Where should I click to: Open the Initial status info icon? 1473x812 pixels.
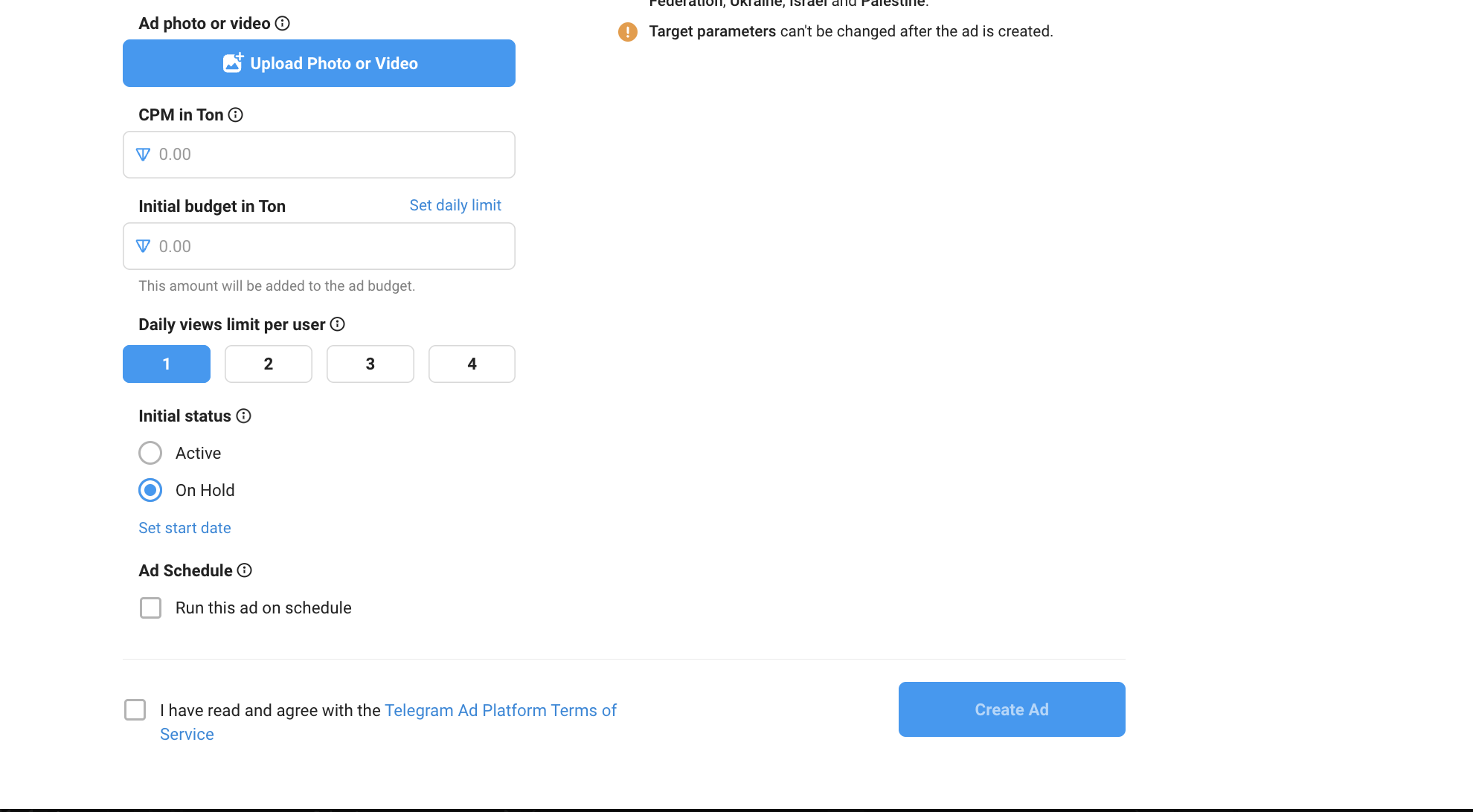[244, 416]
